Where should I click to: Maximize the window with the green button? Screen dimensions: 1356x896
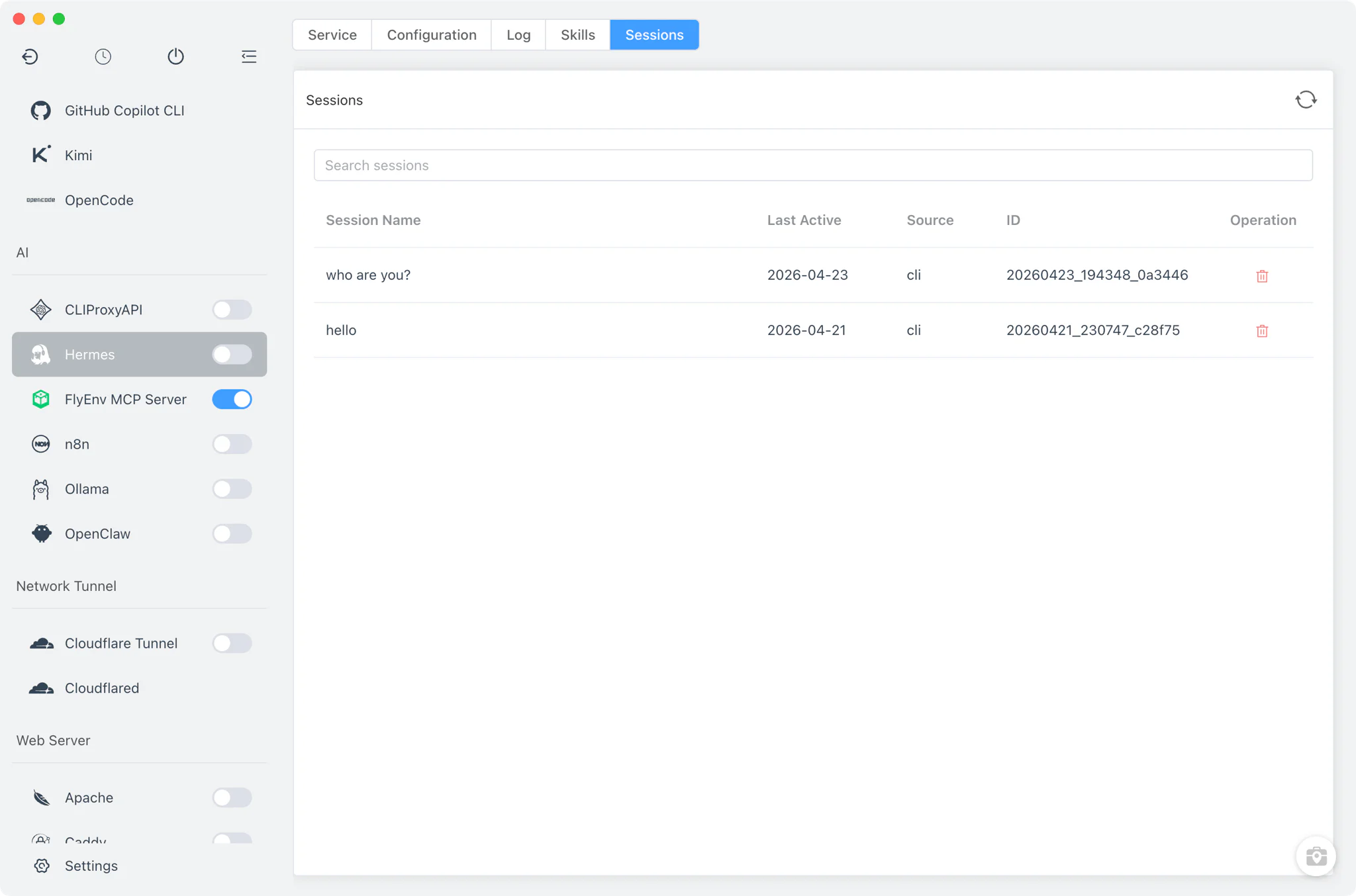59,19
